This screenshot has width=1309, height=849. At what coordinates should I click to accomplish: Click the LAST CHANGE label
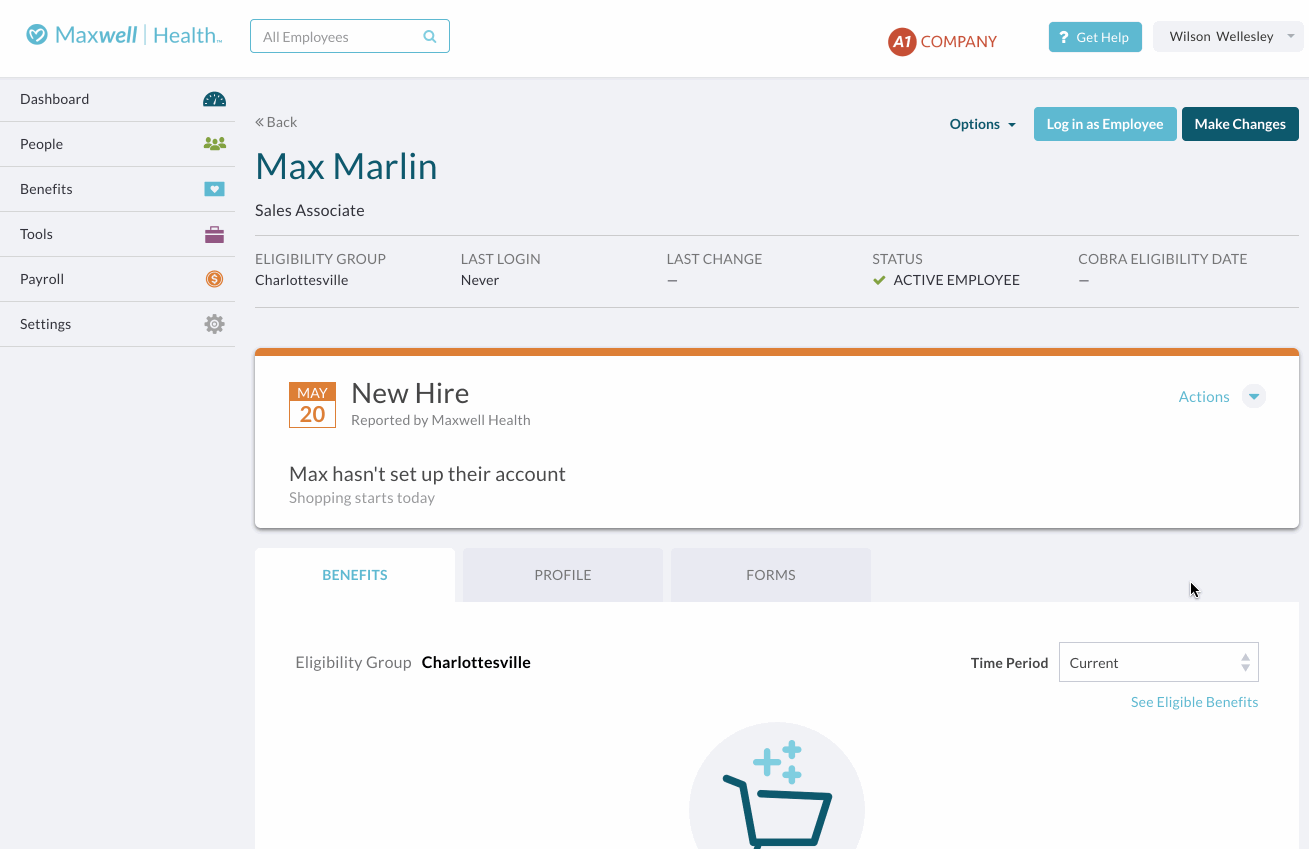click(714, 259)
